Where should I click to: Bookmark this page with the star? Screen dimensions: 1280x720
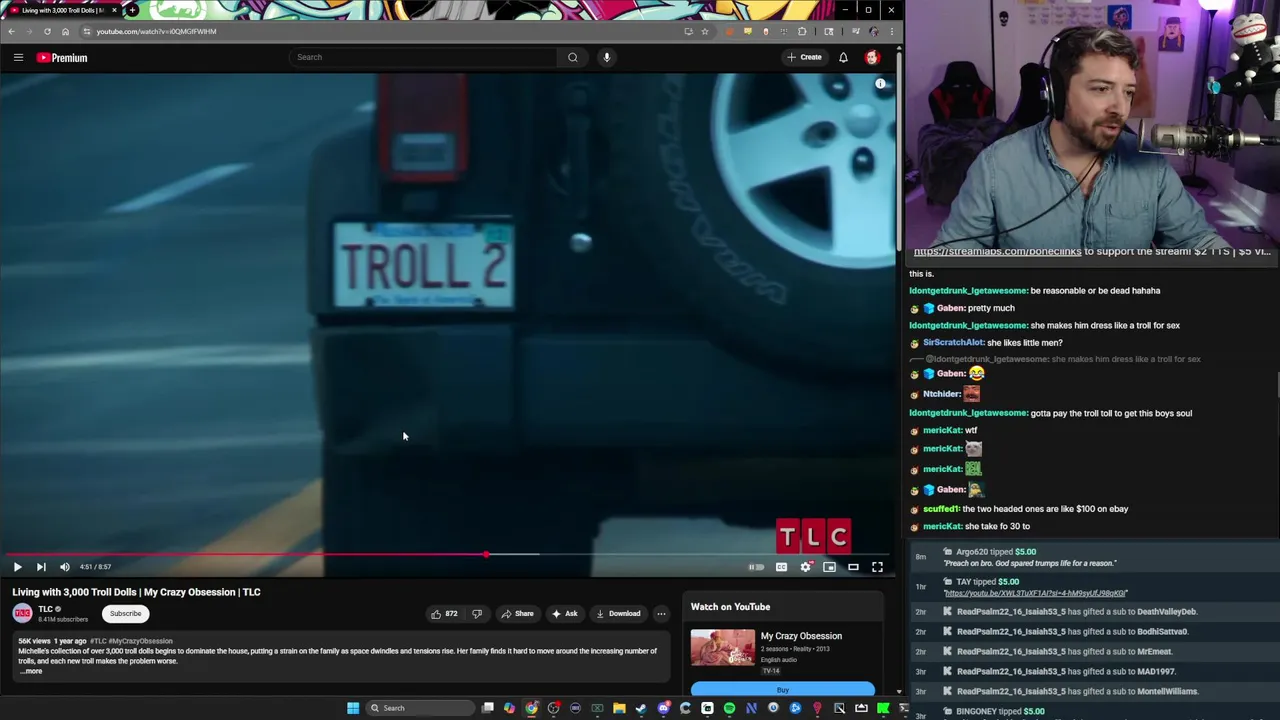[x=704, y=31]
